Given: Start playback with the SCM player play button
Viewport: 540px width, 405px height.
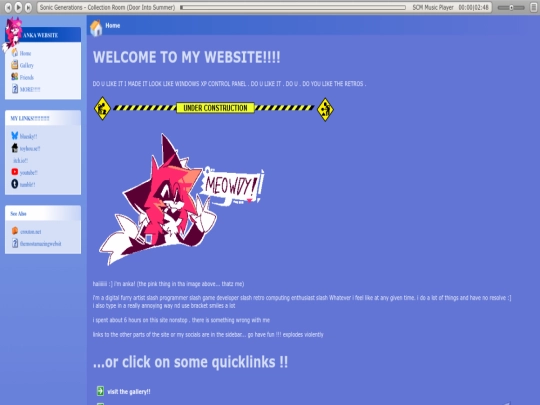Looking at the screenshot, I should [x=19, y=7].
